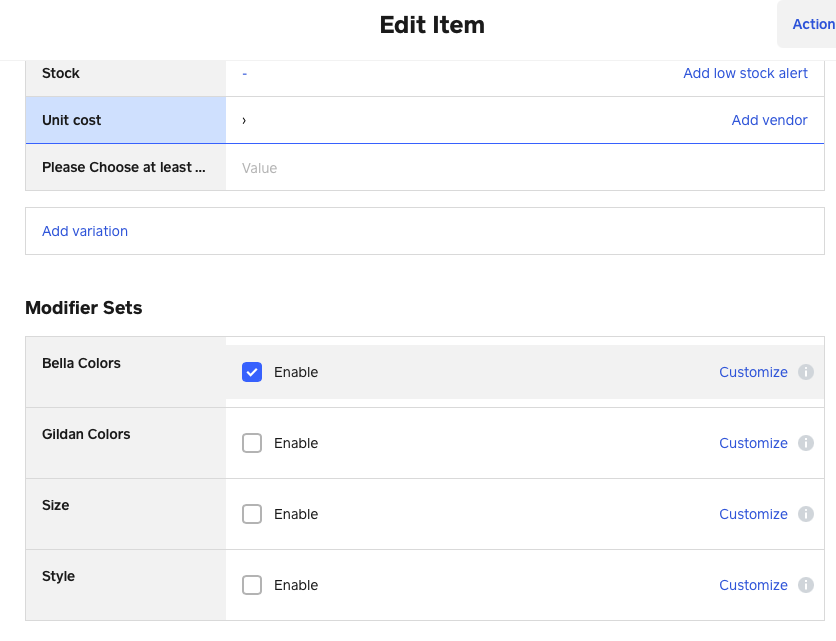This screenshot has width=836, height=641.
Task: Click info icon beside Style Customize
Action: coord(806,585)
